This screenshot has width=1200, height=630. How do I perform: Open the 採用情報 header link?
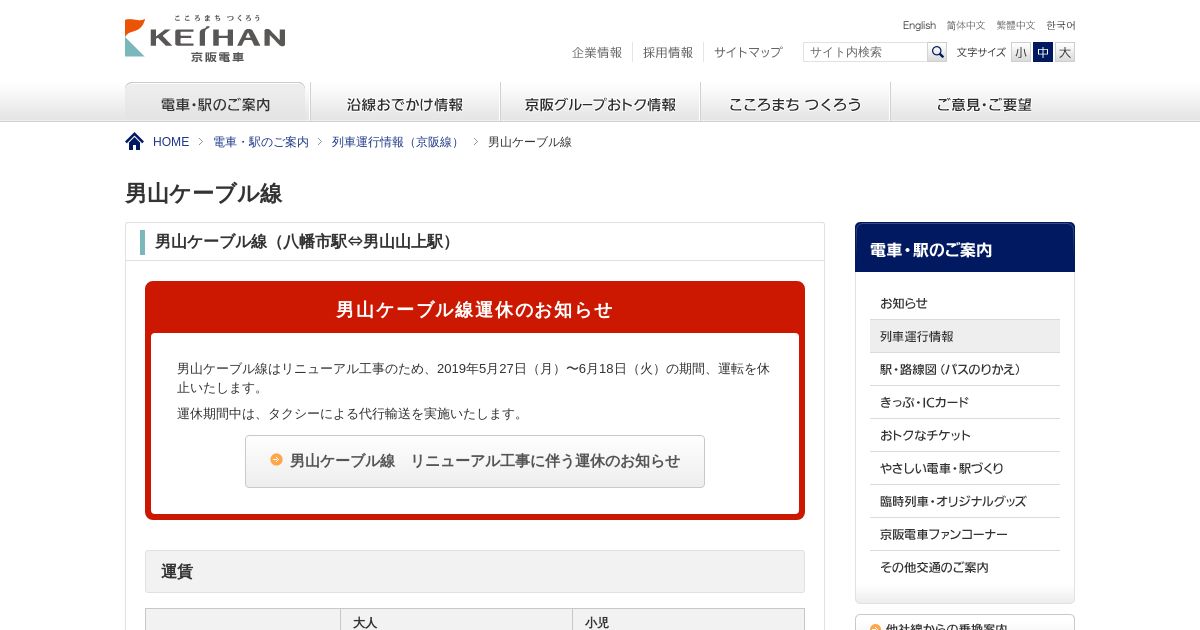coord(668,52)
